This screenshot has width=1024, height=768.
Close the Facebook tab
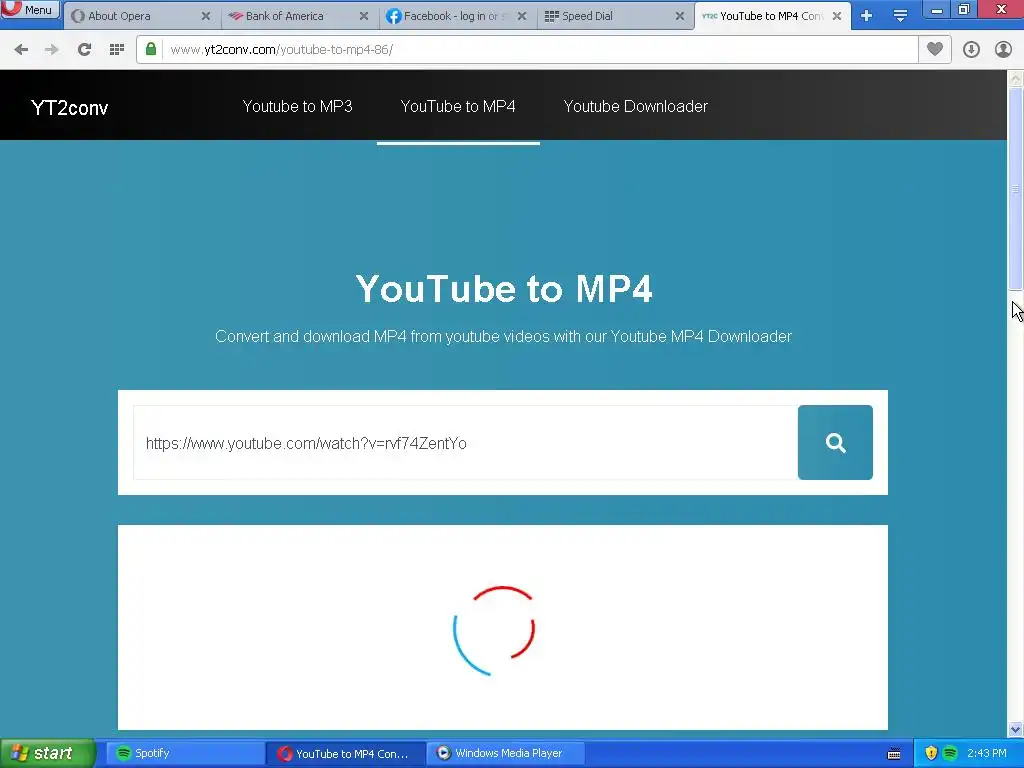522,16
